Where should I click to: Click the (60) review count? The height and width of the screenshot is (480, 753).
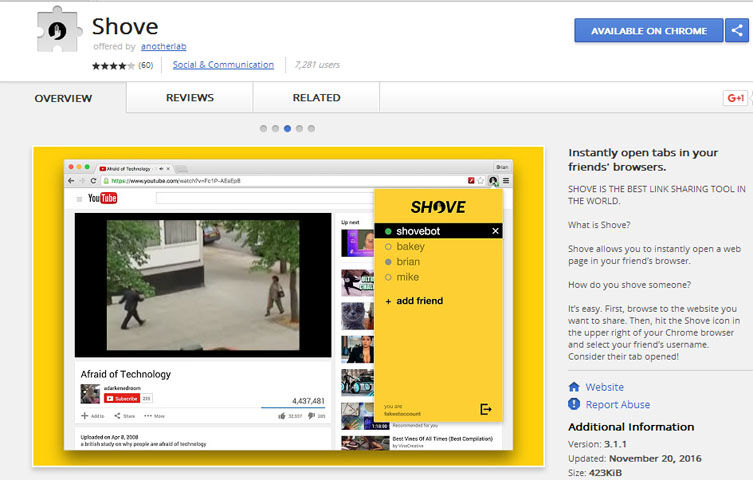click(146, 65)
